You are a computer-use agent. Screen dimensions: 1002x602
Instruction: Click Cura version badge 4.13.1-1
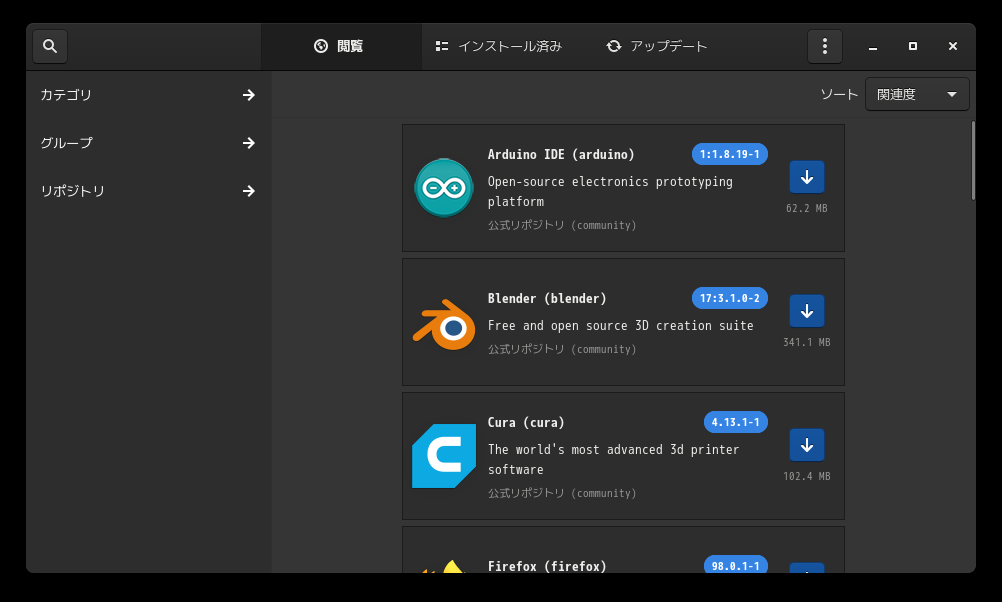tap(736, 422)
